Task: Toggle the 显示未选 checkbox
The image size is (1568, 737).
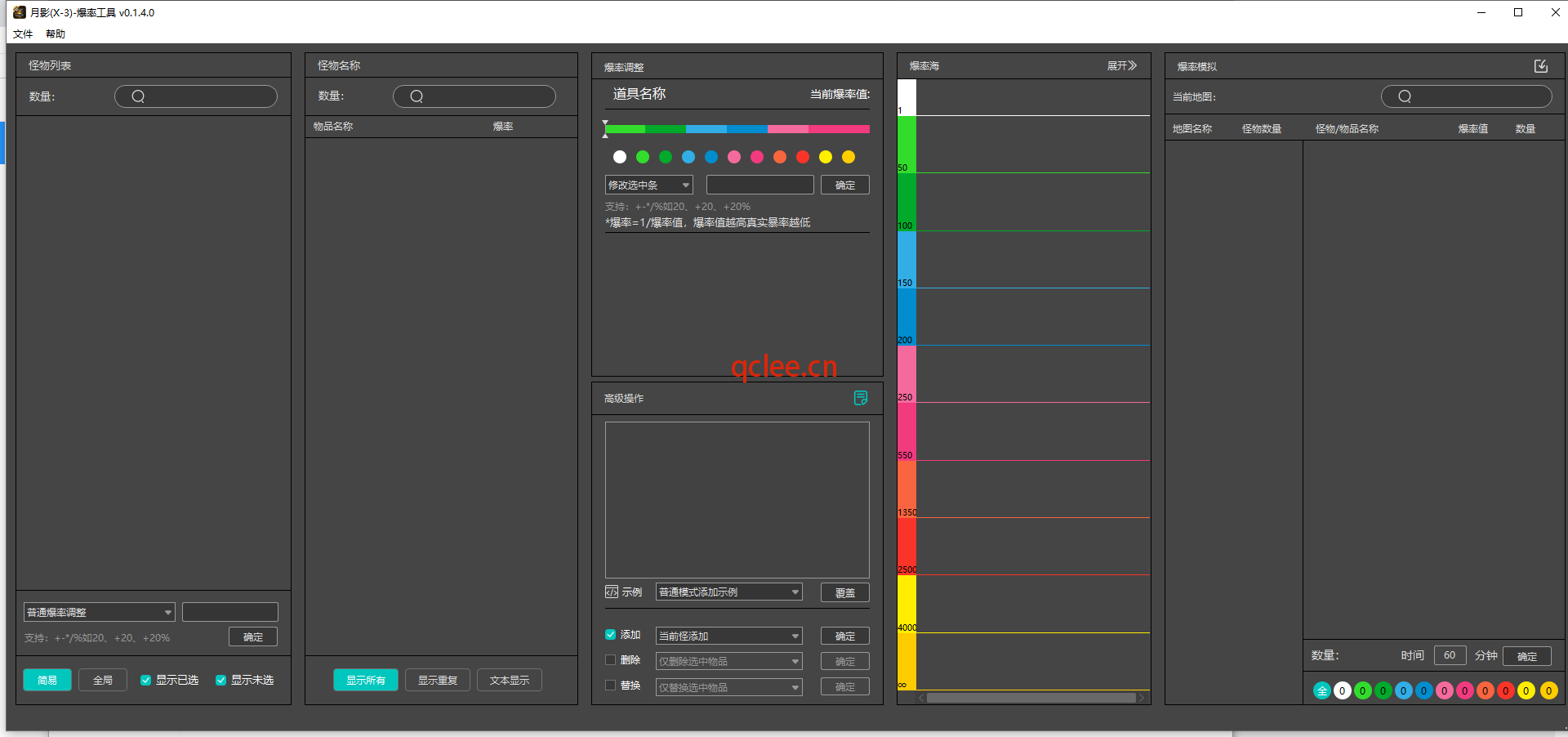Action: 220,680
